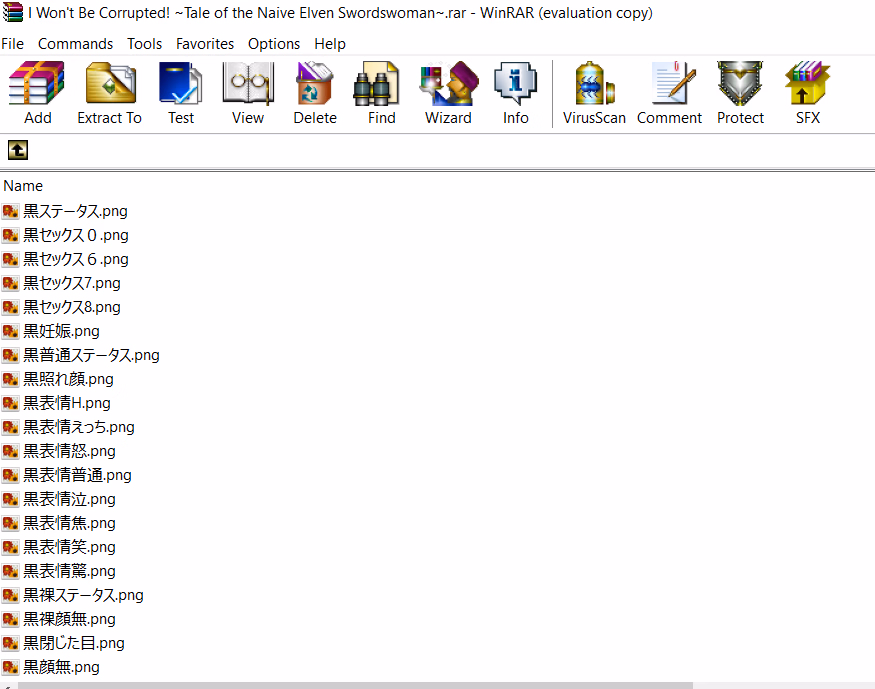Select file 黒裸ステータス.png
Viewport: 875px width, 689px height.
coord(84,595)
